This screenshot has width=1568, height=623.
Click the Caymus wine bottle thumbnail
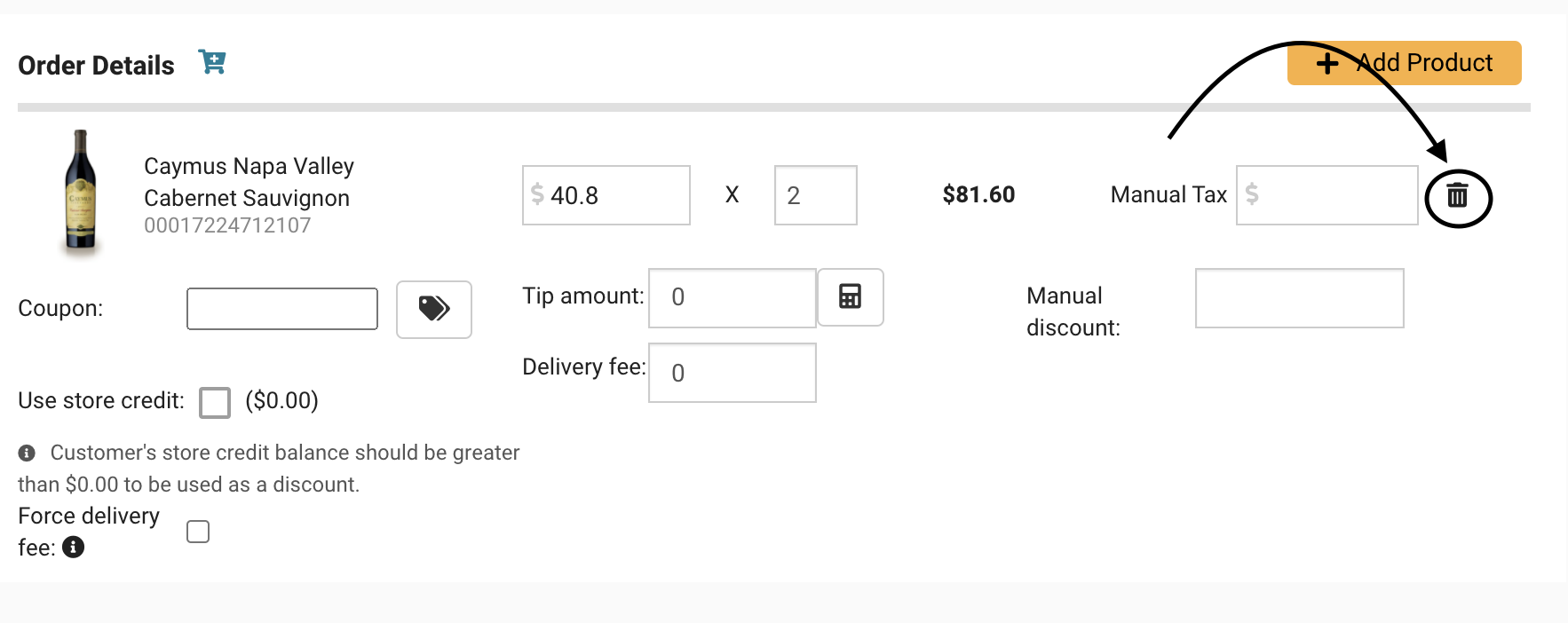click(x=81, y=190)
